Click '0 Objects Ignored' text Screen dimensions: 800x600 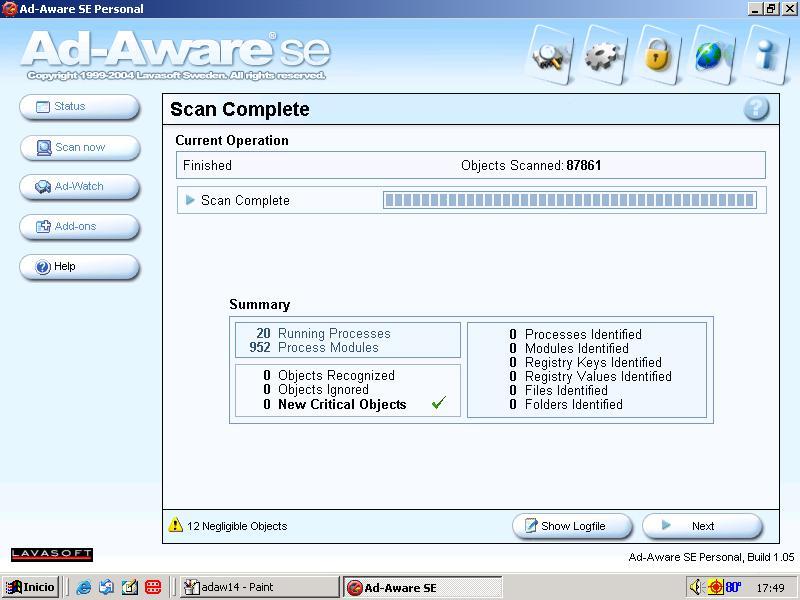click(316, 390)
